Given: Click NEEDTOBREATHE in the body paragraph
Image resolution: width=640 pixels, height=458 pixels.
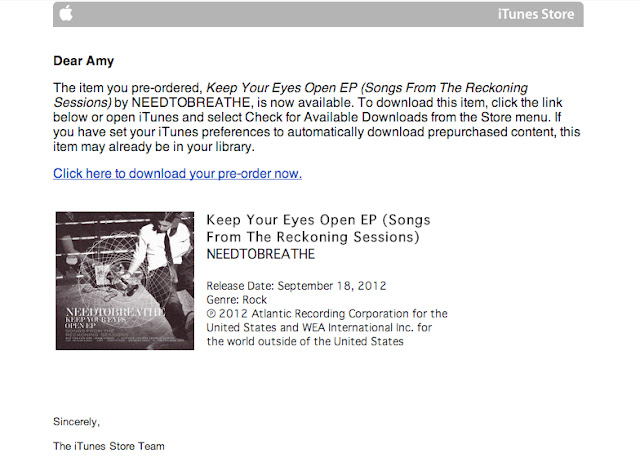Looking at the screenshot, I should [191, 102].
